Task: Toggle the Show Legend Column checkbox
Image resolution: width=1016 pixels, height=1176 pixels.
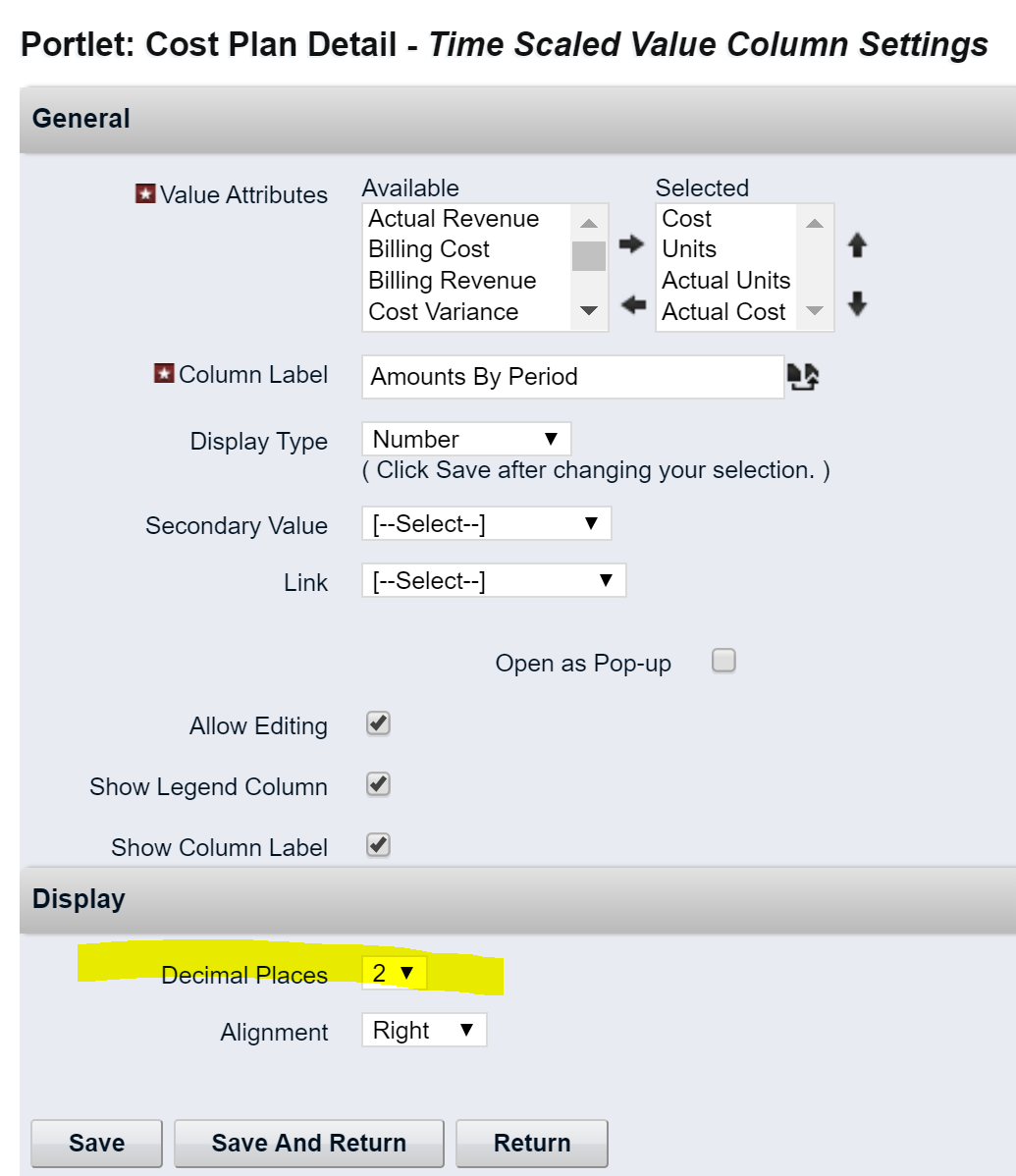Action: click(x=378, y=785)
